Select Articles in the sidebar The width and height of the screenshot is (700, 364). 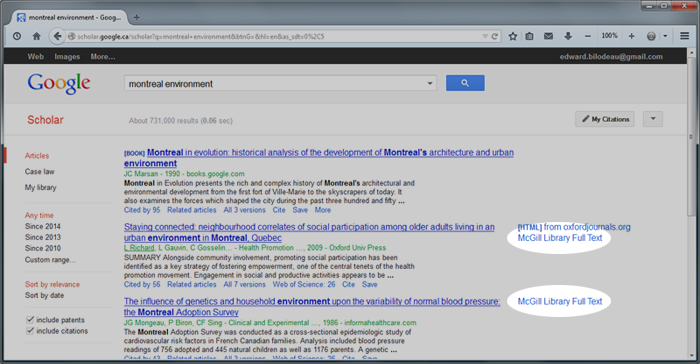37,156
